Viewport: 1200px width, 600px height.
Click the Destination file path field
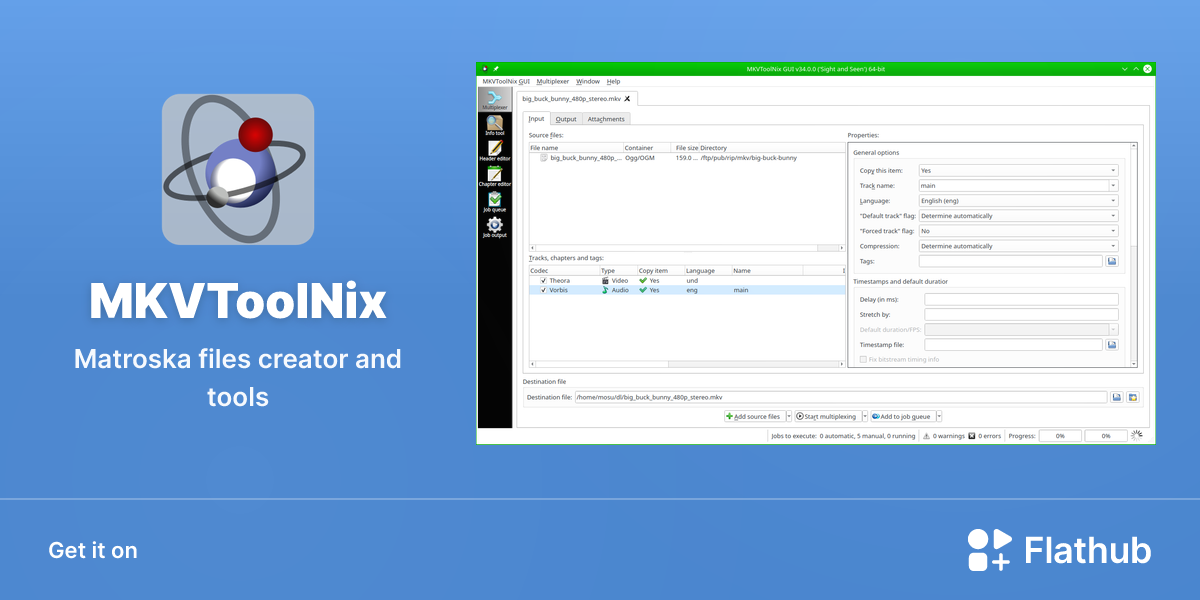pos(841,397)
